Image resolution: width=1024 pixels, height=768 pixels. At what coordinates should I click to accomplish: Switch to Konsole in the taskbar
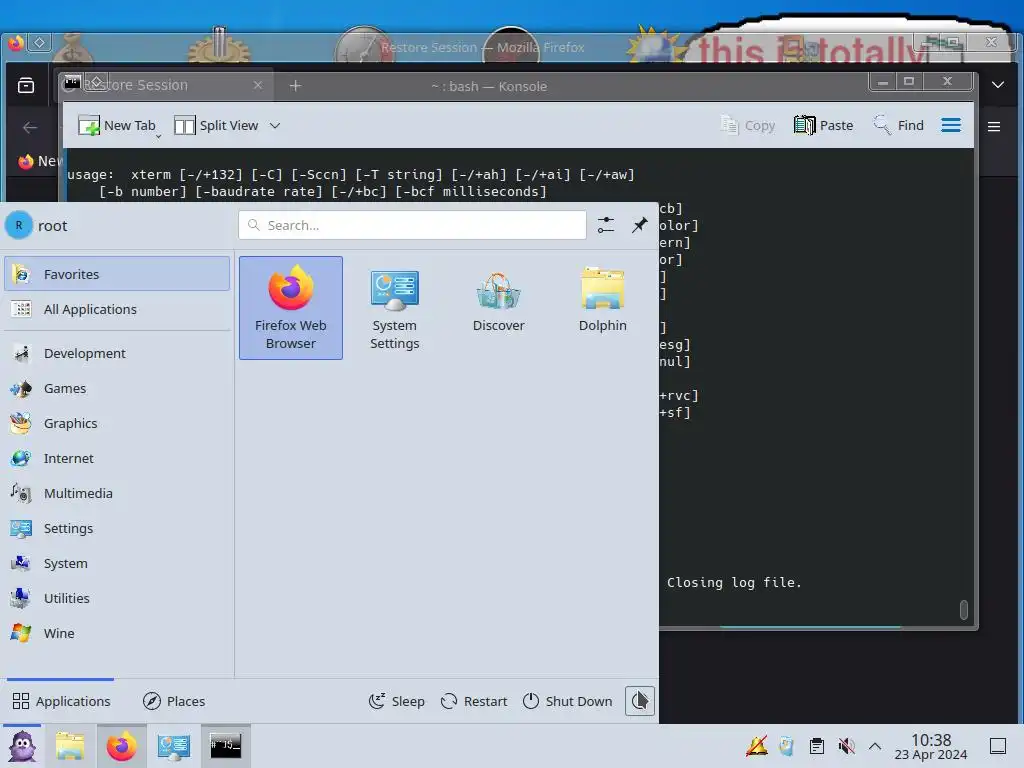pos(225,746)
